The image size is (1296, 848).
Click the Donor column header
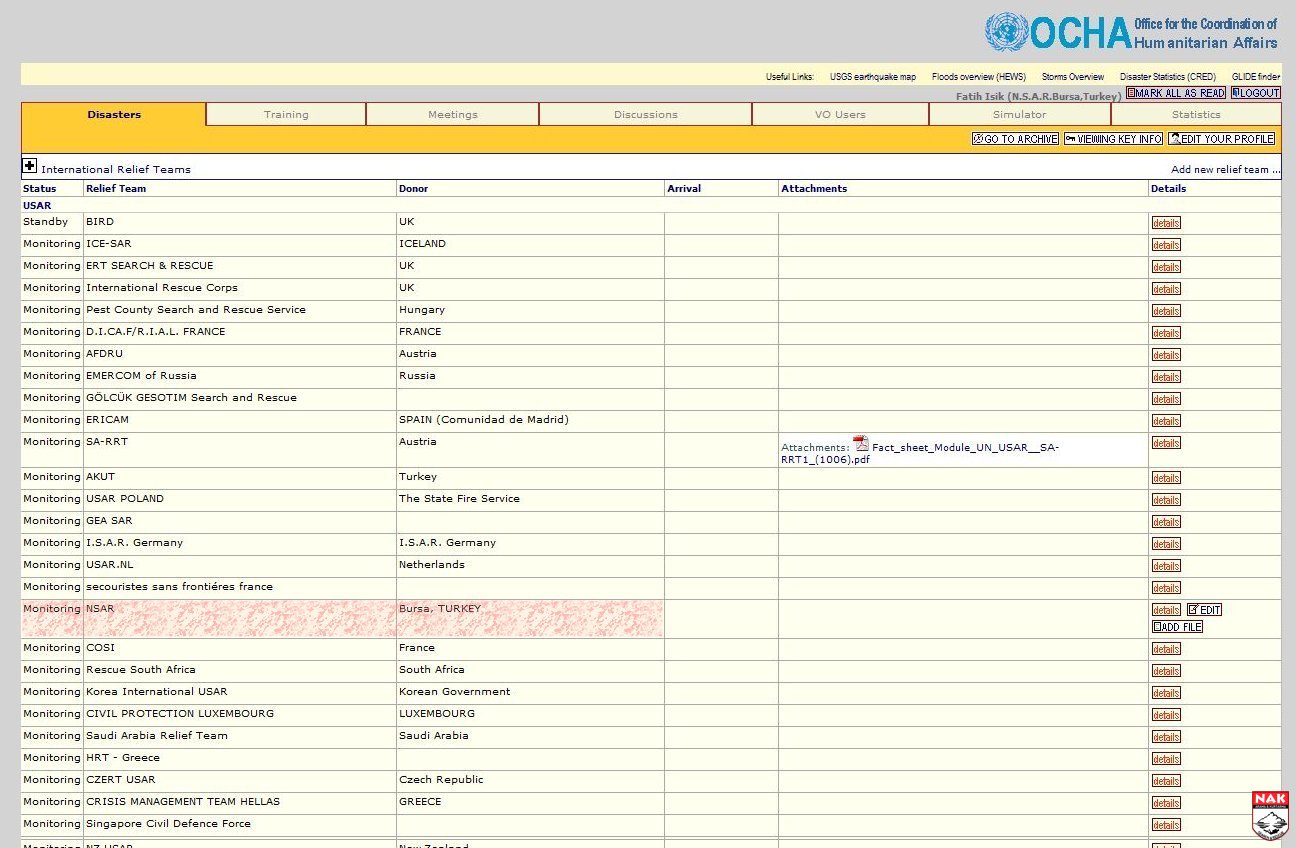tap(413, 188)
